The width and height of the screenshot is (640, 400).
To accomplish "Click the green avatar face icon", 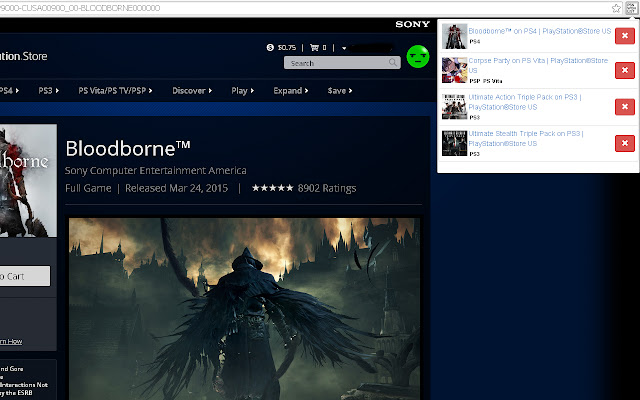I will tap(419, 58).
